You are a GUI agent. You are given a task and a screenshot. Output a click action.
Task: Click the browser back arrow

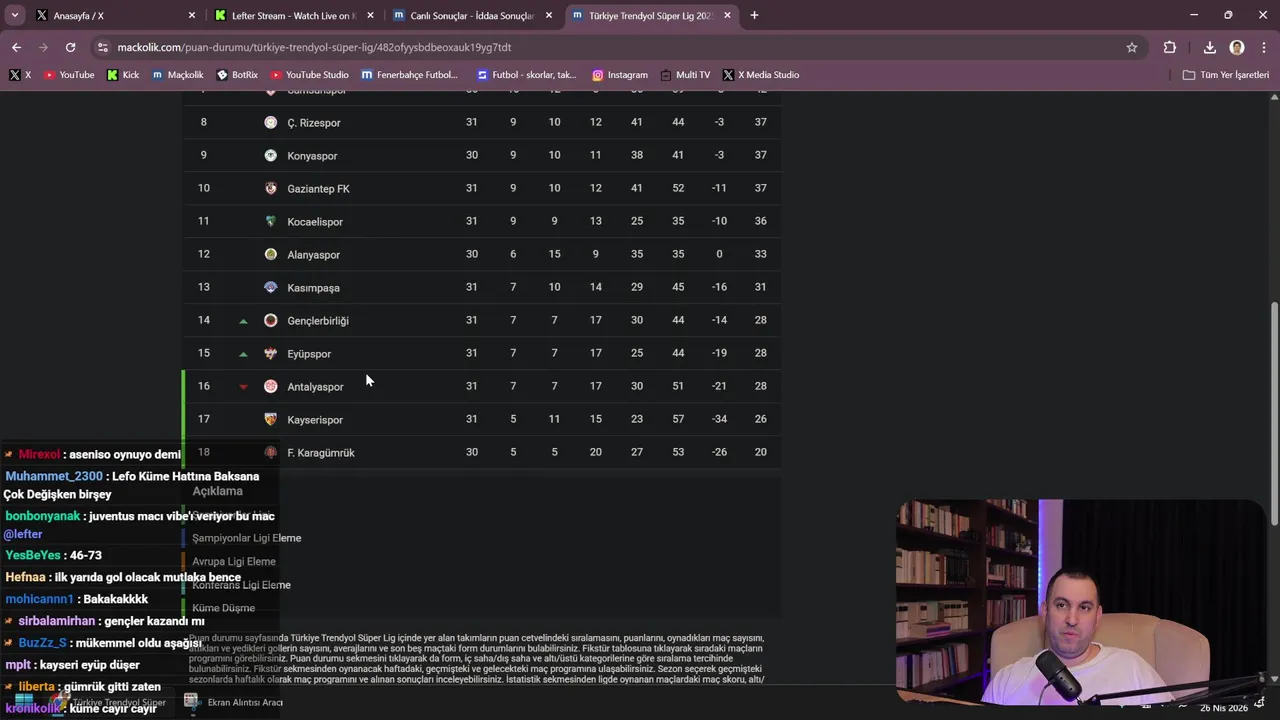(16, 47)
